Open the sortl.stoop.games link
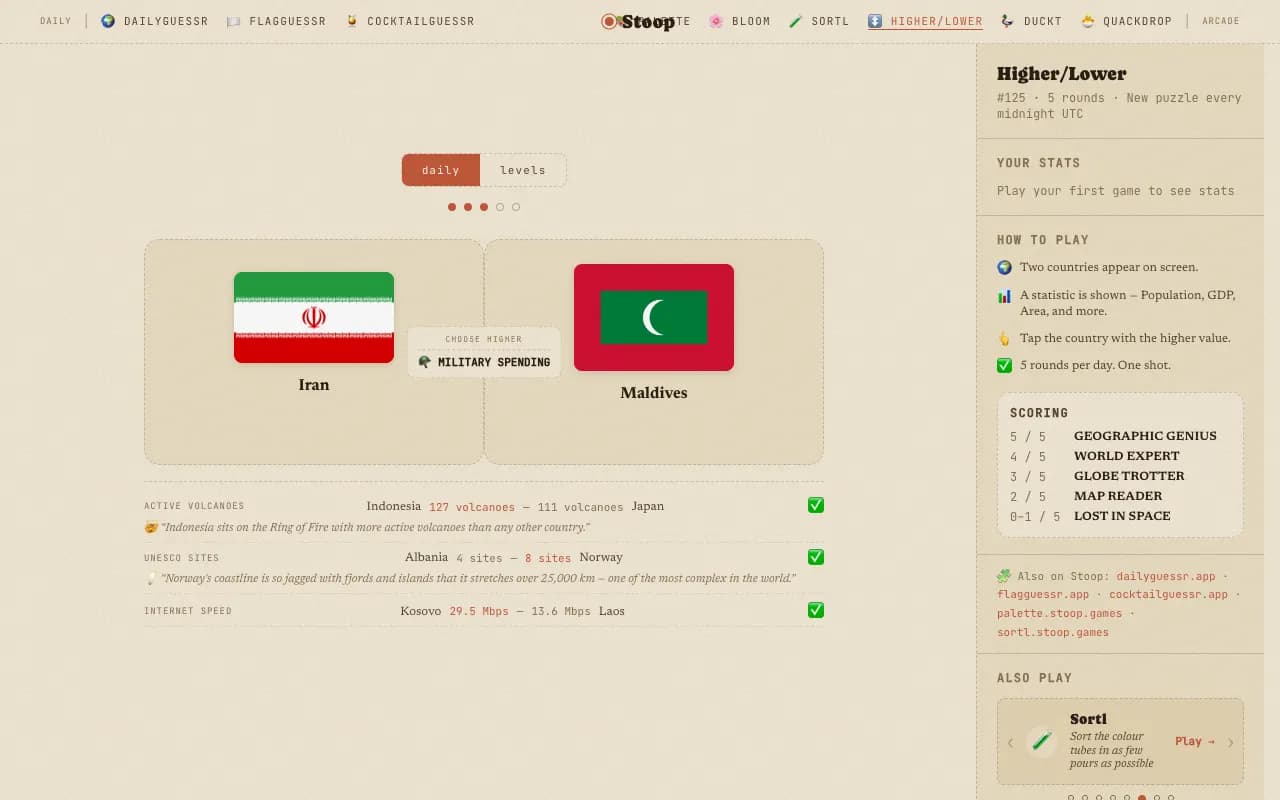Image resolution: width=1280 pixels, height=800 pixels. (1053, 632)
